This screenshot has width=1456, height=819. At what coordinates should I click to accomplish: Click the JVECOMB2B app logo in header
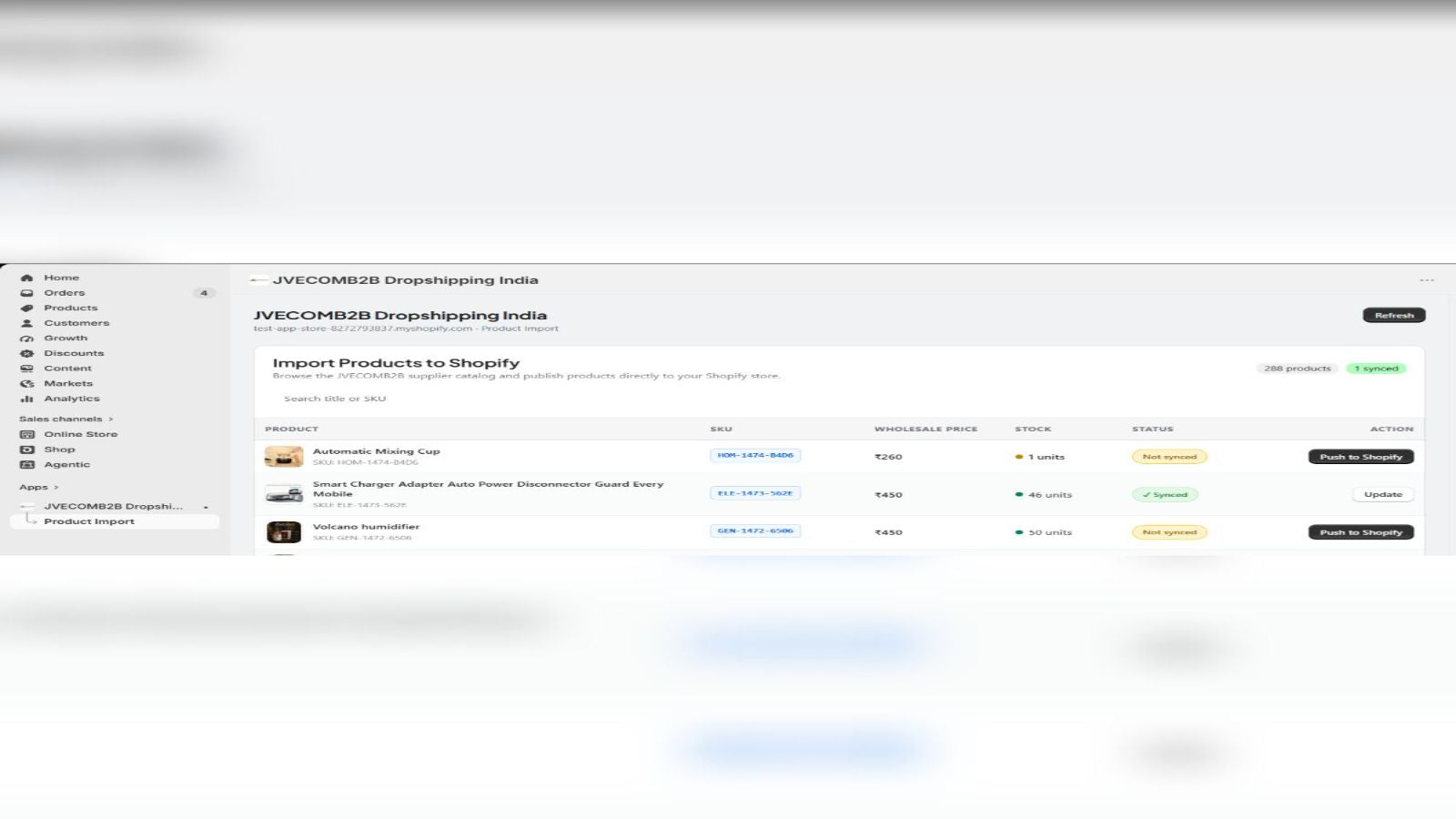tap(259, 280)
